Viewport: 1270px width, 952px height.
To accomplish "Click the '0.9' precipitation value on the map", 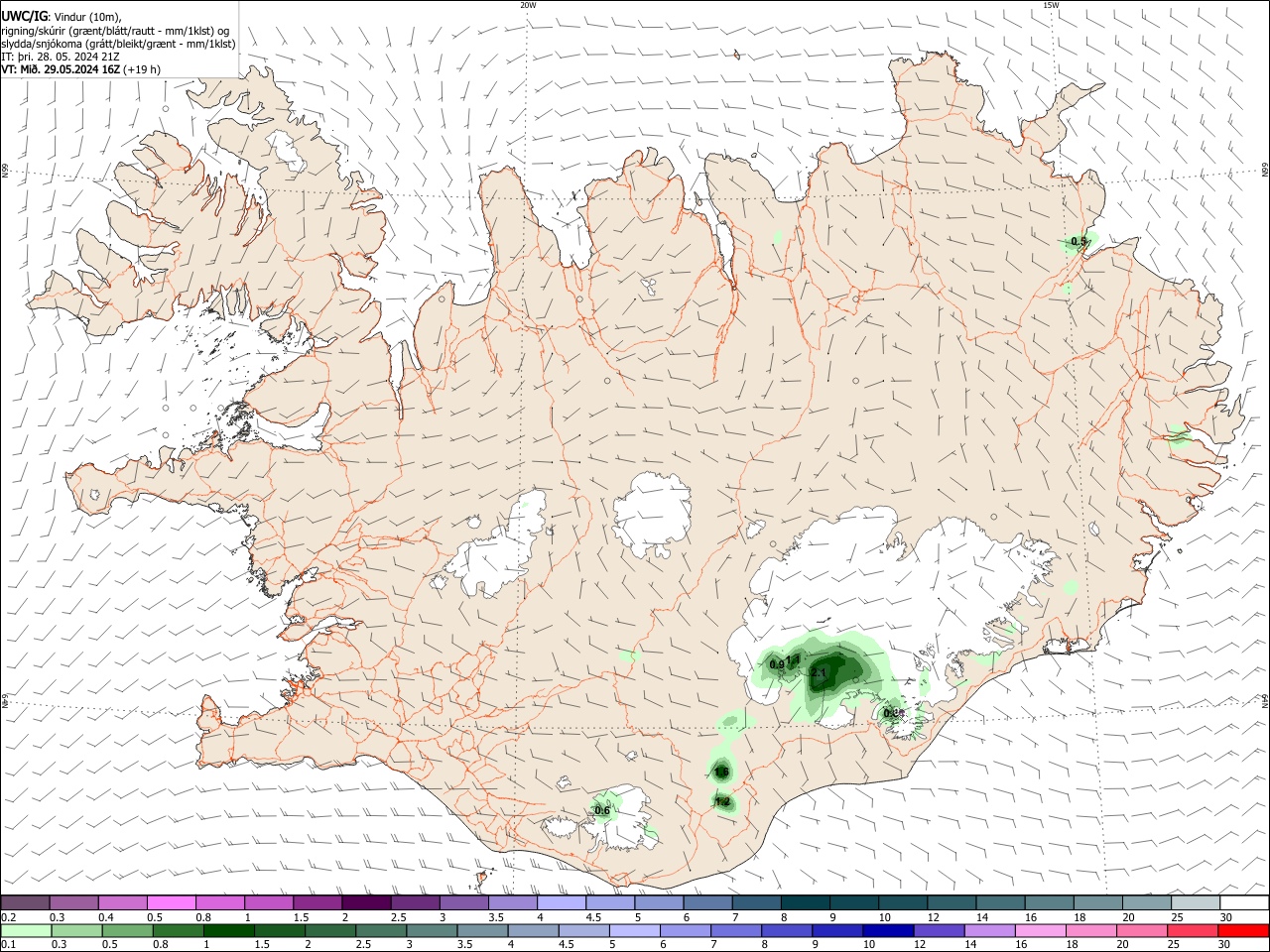I will (x=777, y=663).
